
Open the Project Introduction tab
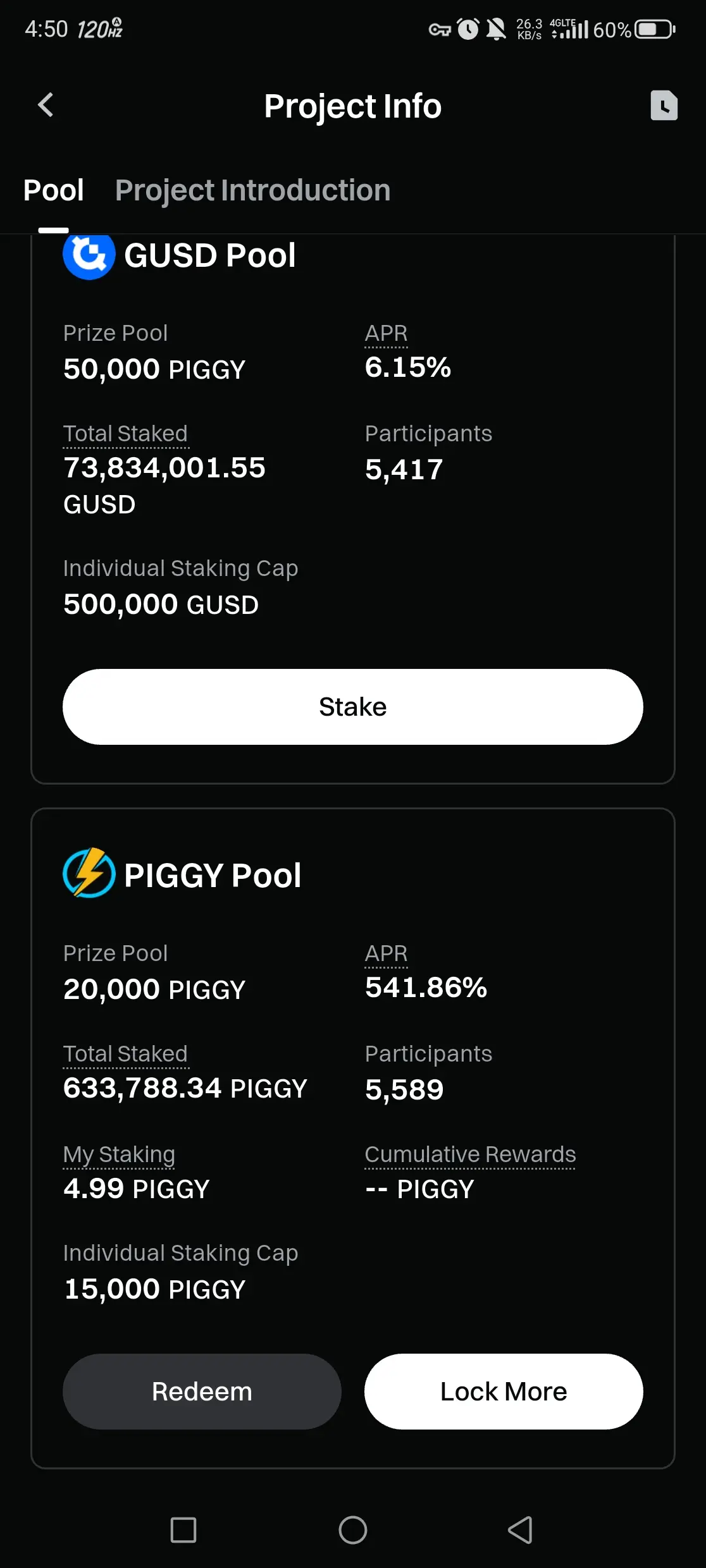[x=252, y=190]
